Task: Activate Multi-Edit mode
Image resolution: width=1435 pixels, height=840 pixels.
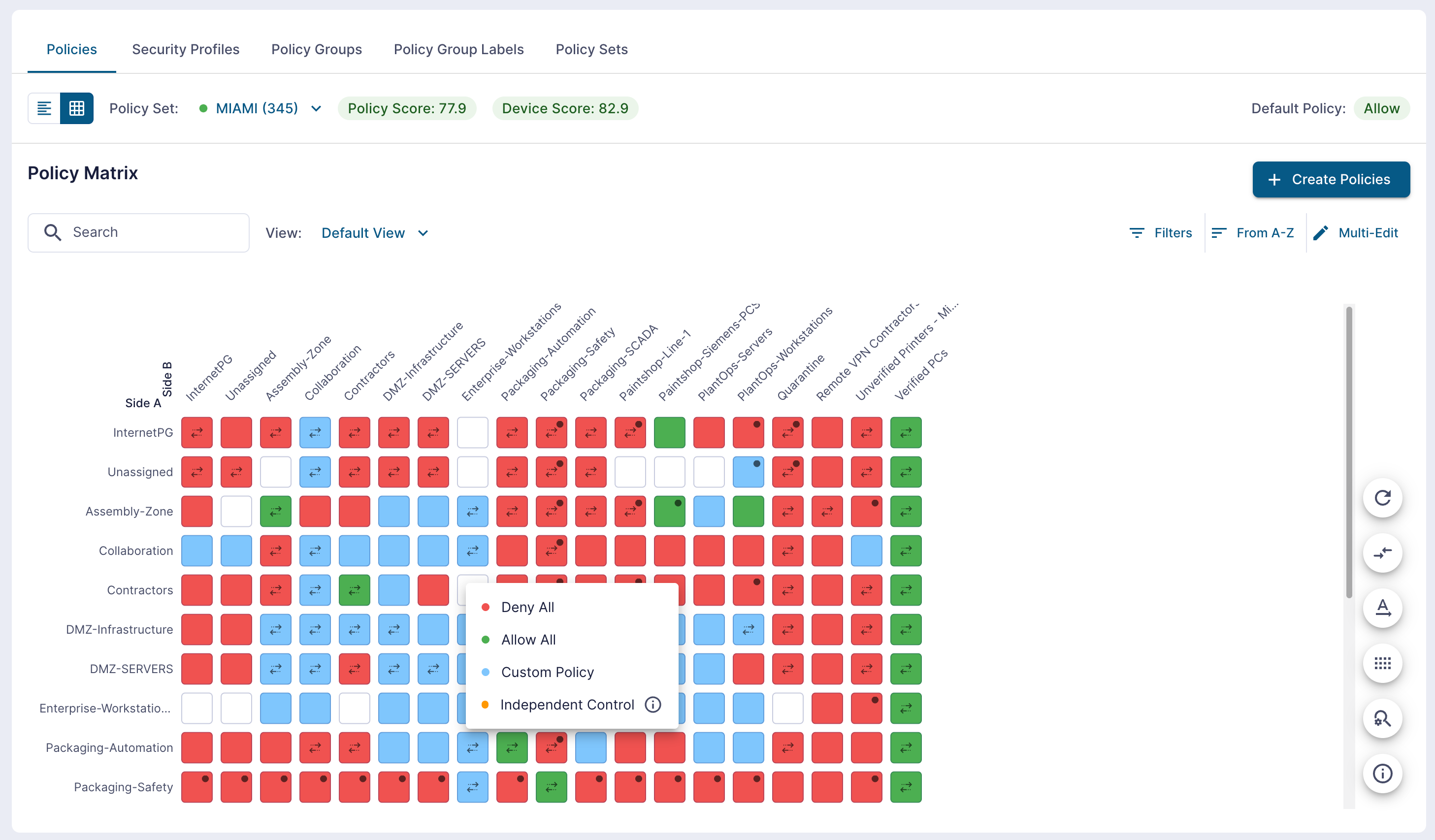Action: click(x=1355, y=233)
